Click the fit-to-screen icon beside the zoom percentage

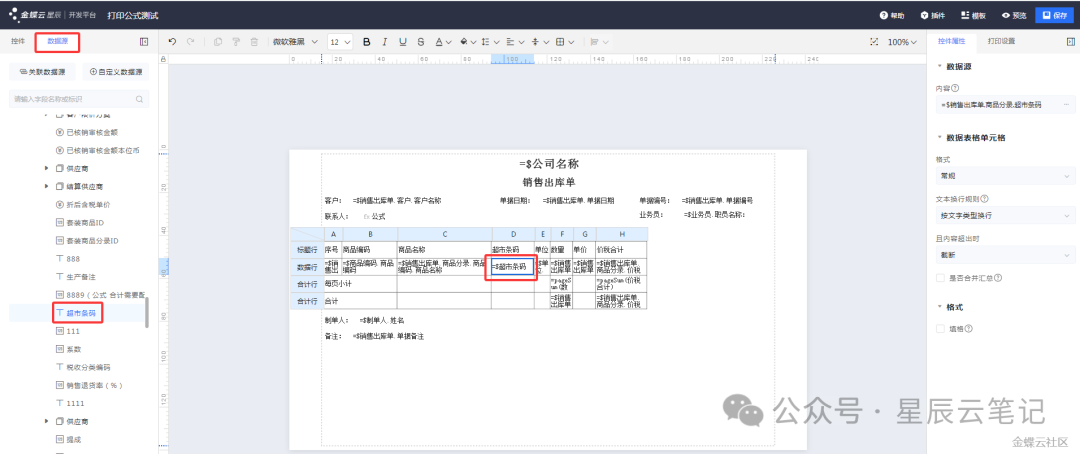(x=873, y=42)
